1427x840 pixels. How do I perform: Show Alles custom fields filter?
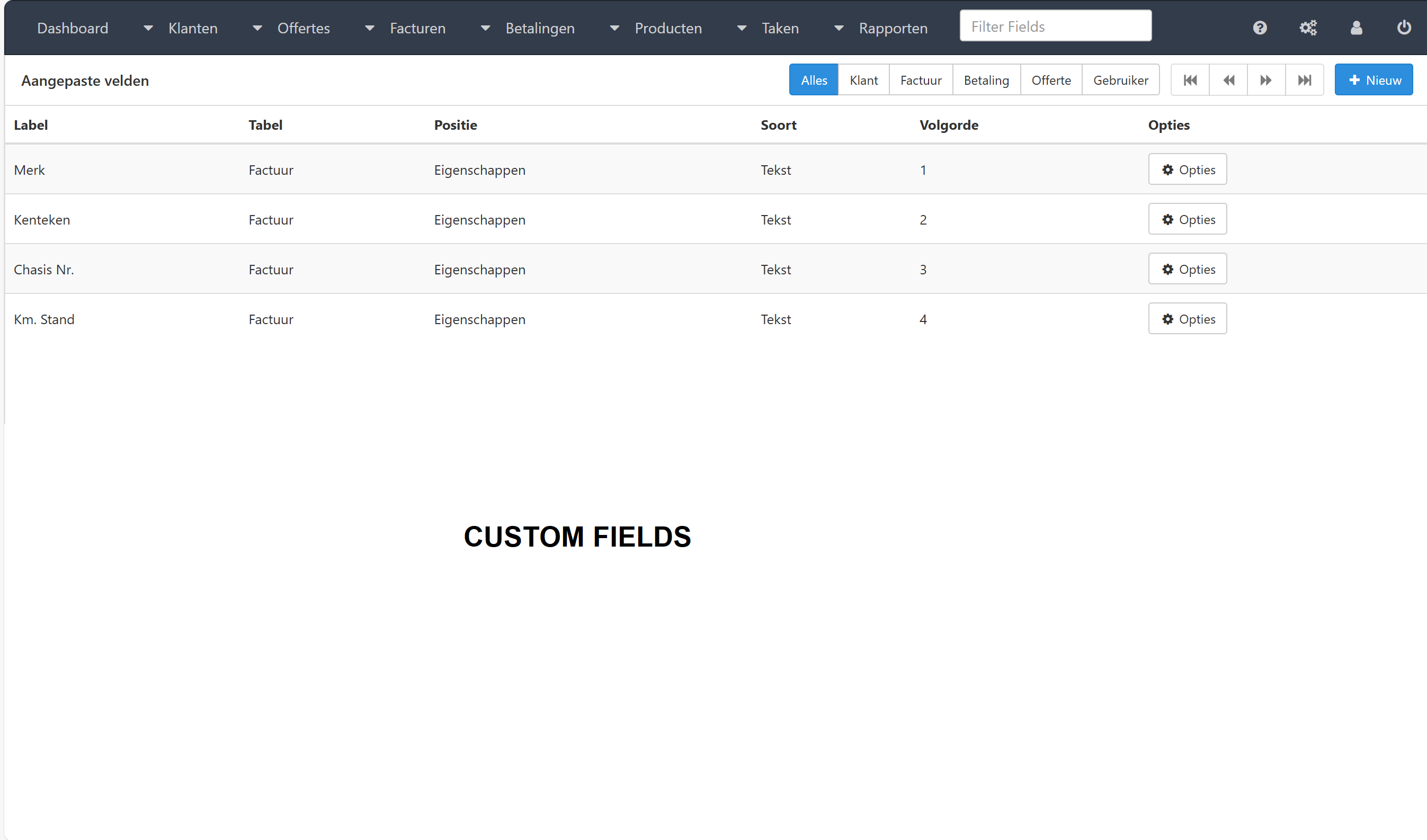click(814, 81)
